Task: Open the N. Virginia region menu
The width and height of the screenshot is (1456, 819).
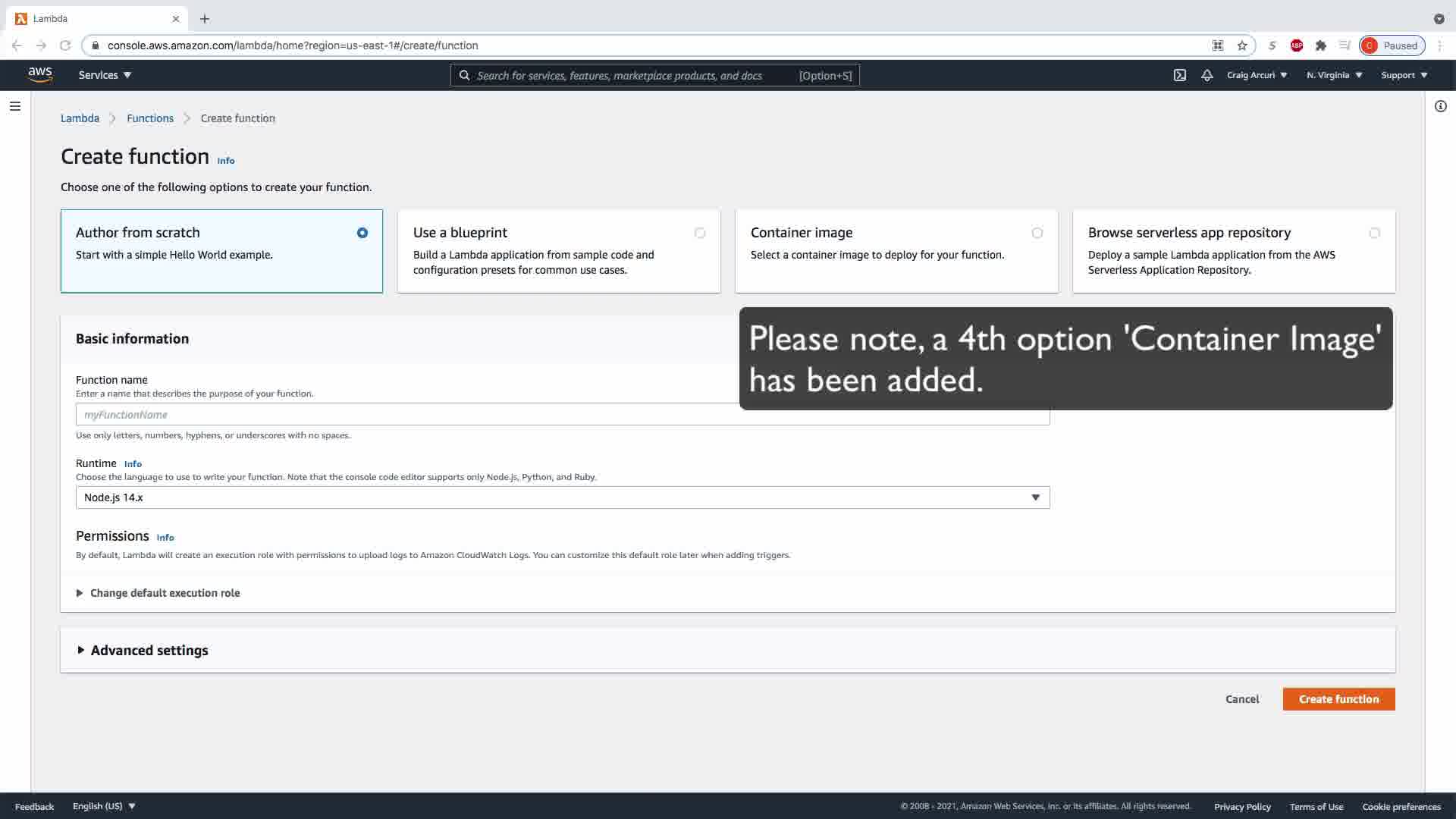Action: (1334, 75)
